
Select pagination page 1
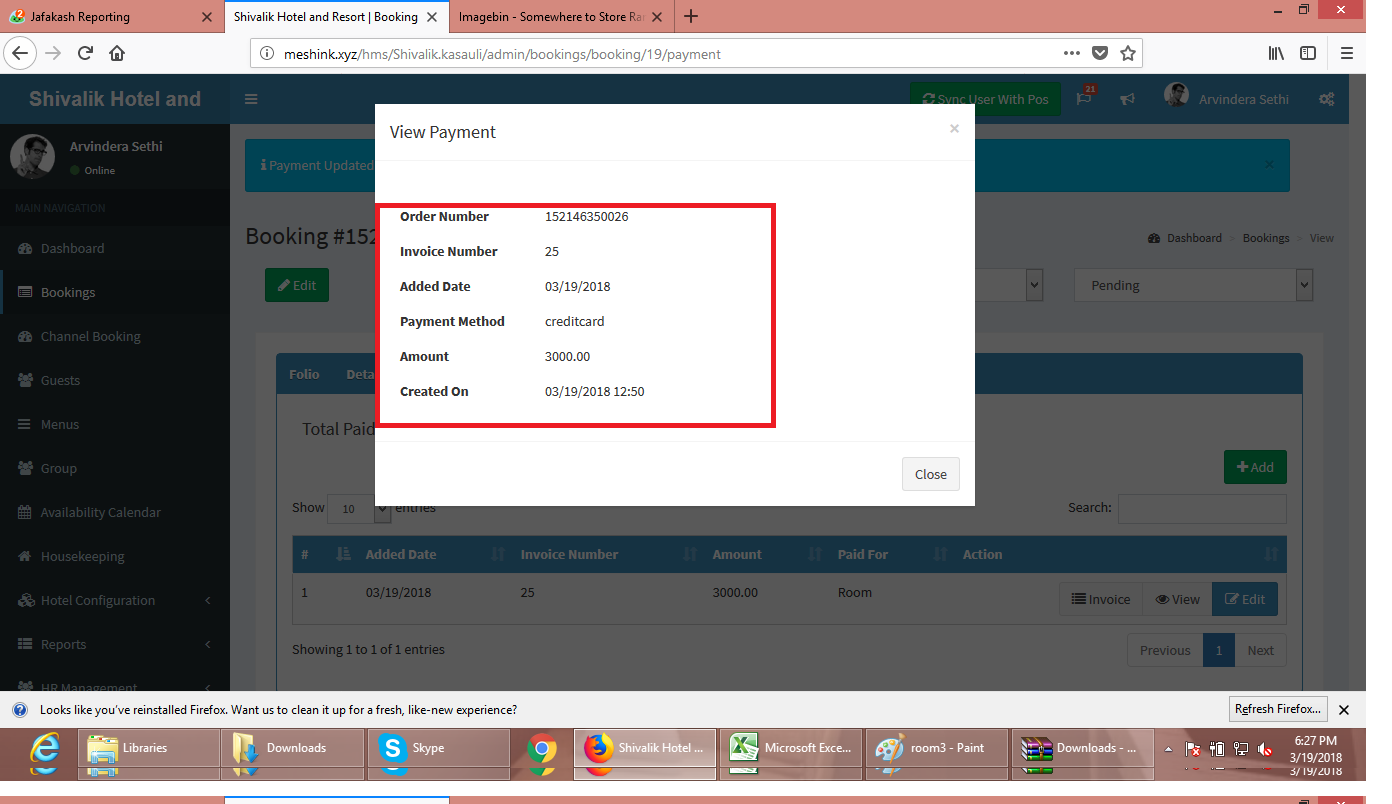pos(1218,650)
